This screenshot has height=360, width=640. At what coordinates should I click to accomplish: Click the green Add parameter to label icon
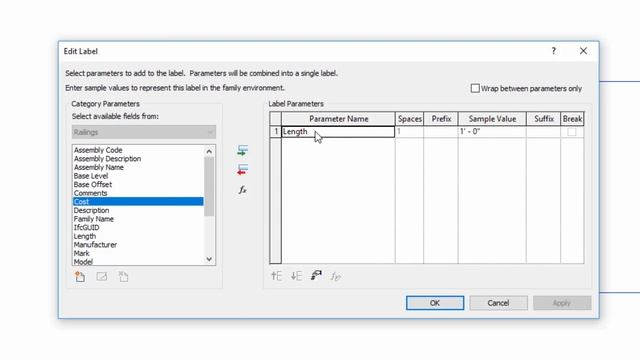[x=242, y=150]
